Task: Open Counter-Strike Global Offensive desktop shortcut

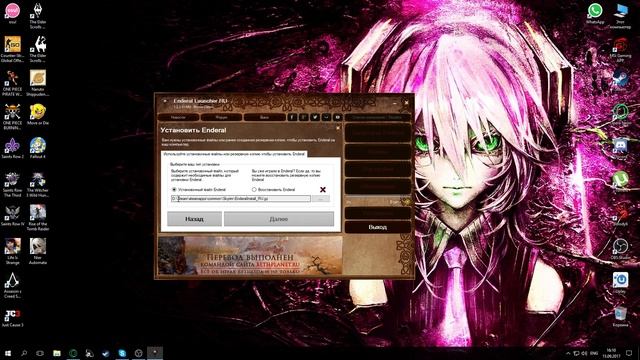Action: click(12, 50)
